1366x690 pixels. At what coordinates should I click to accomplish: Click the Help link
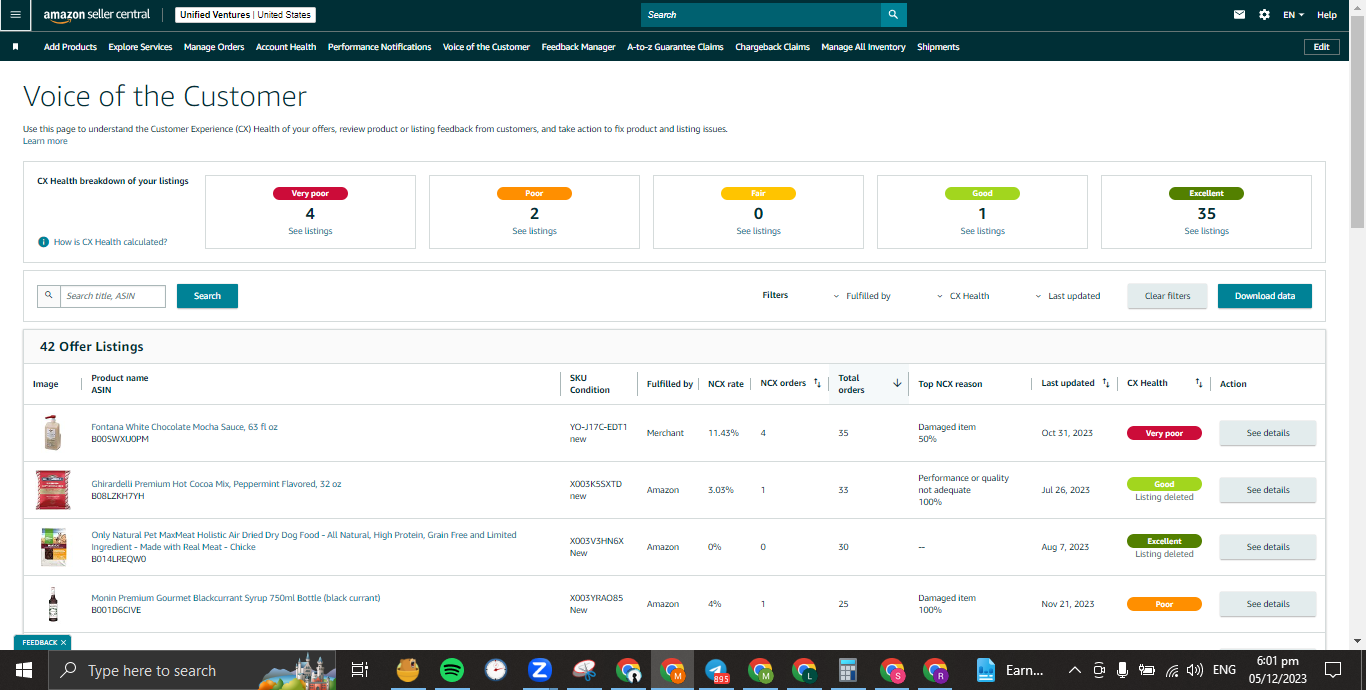coord(1327,15)
